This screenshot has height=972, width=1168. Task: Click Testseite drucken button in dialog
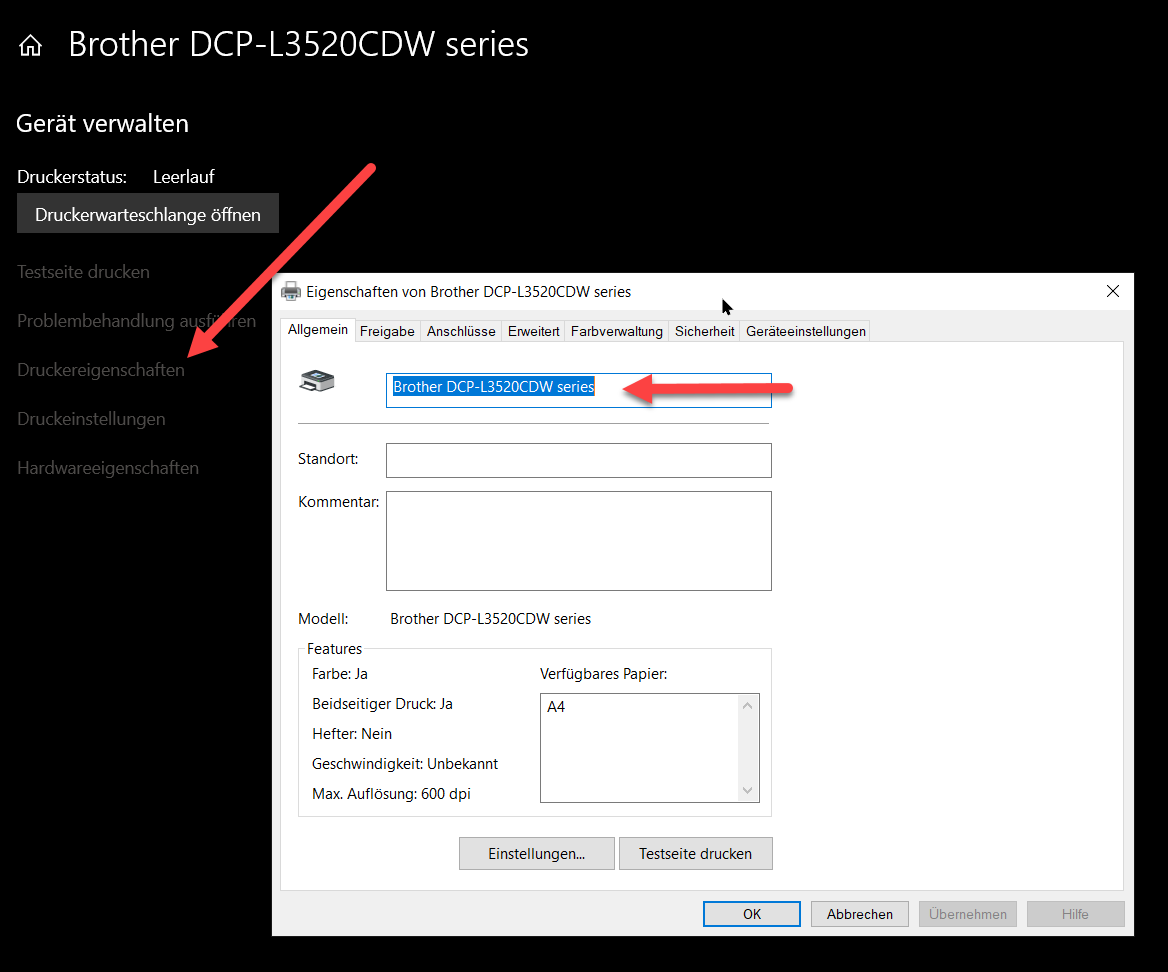click(696, 854)
